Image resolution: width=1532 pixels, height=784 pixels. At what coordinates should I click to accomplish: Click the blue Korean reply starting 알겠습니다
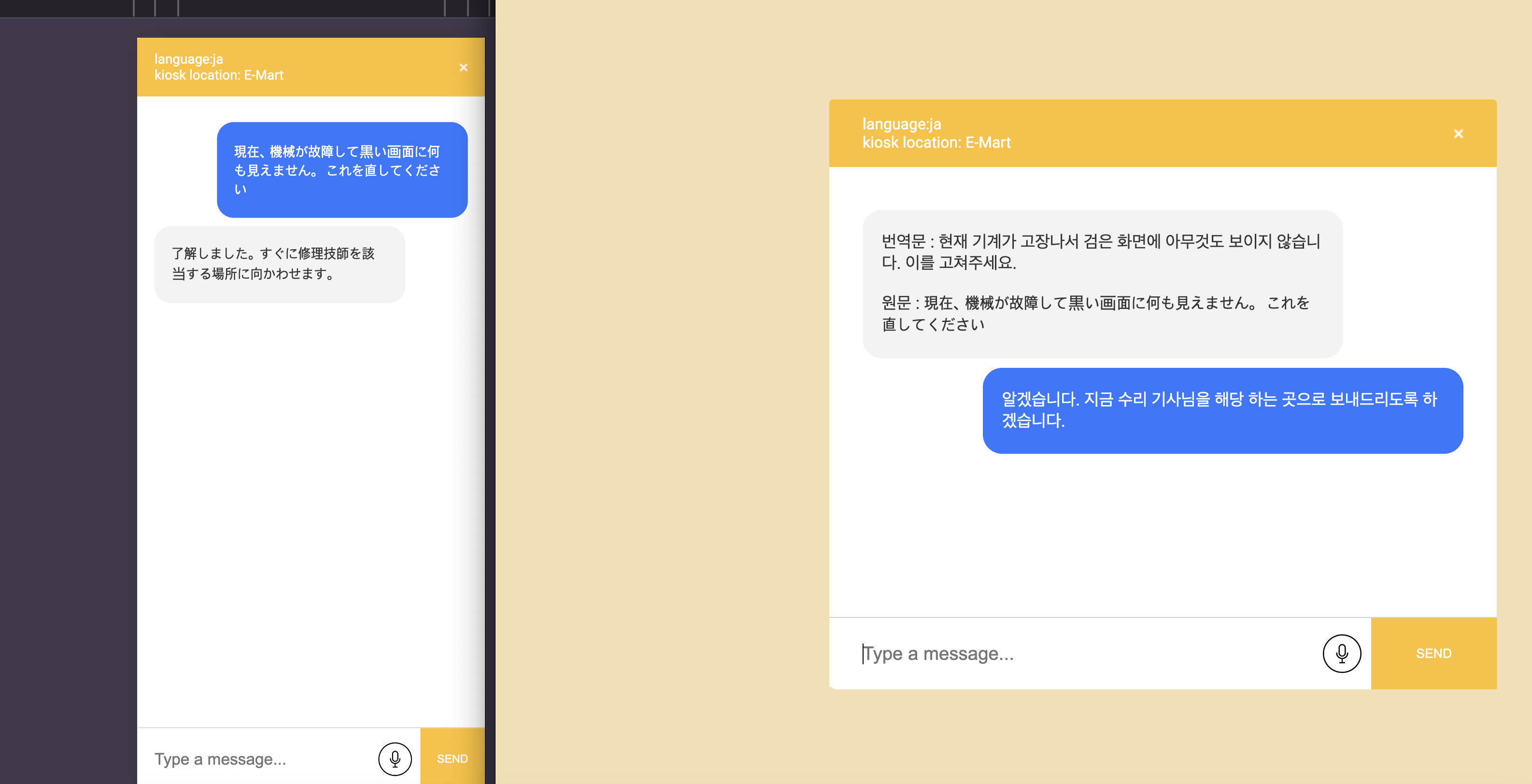[x=1222, y=410]
